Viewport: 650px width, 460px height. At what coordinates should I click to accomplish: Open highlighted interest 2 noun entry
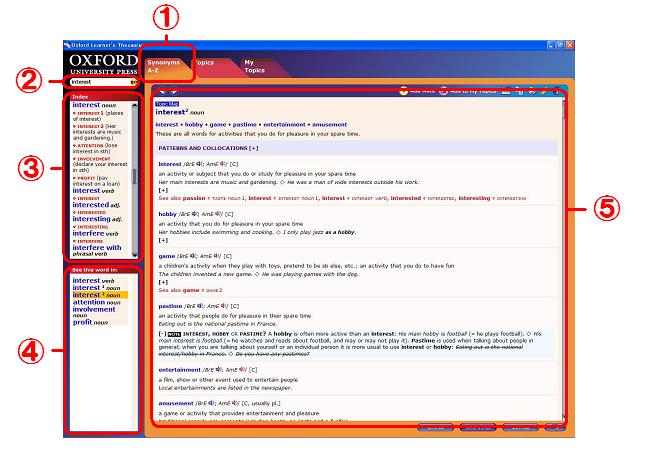pyautogui.click(x=100, y=295)
